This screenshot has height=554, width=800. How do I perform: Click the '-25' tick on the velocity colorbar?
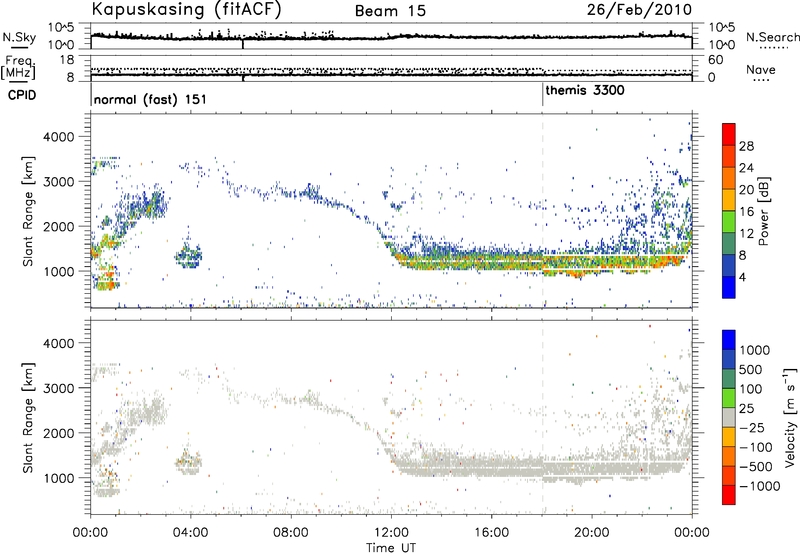[x=752, y=427]
